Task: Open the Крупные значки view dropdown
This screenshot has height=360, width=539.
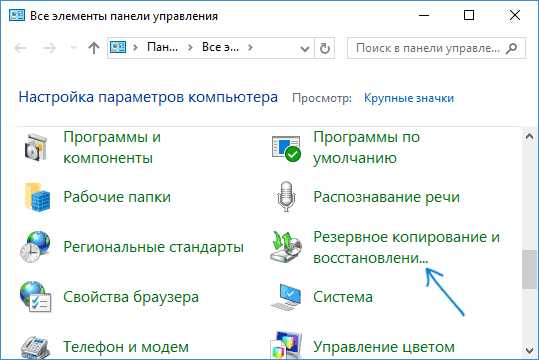Action: tap(409, 98)
